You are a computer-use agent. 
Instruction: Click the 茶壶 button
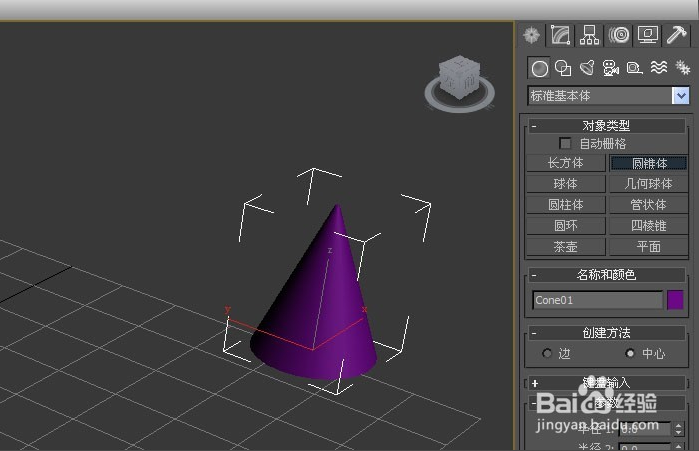point(565,246)
